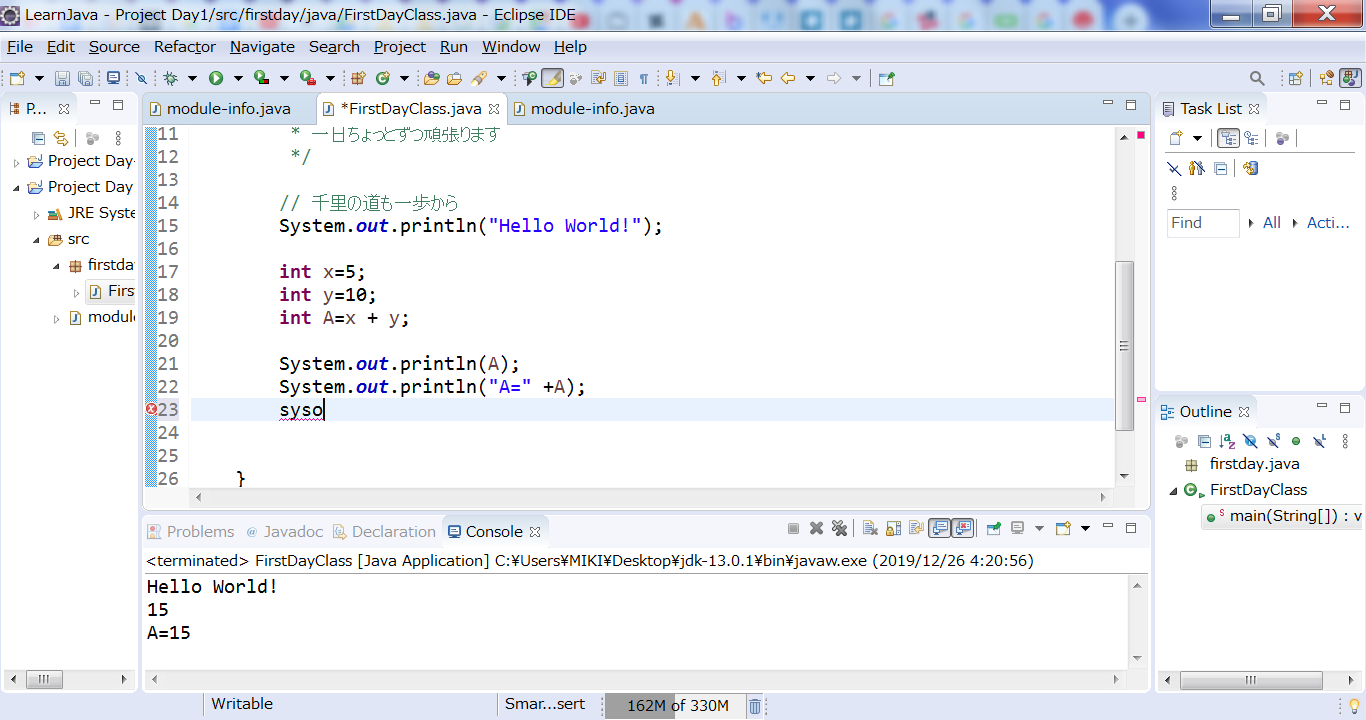Click Collapse All in the Package Explorer toolbar

38,139
